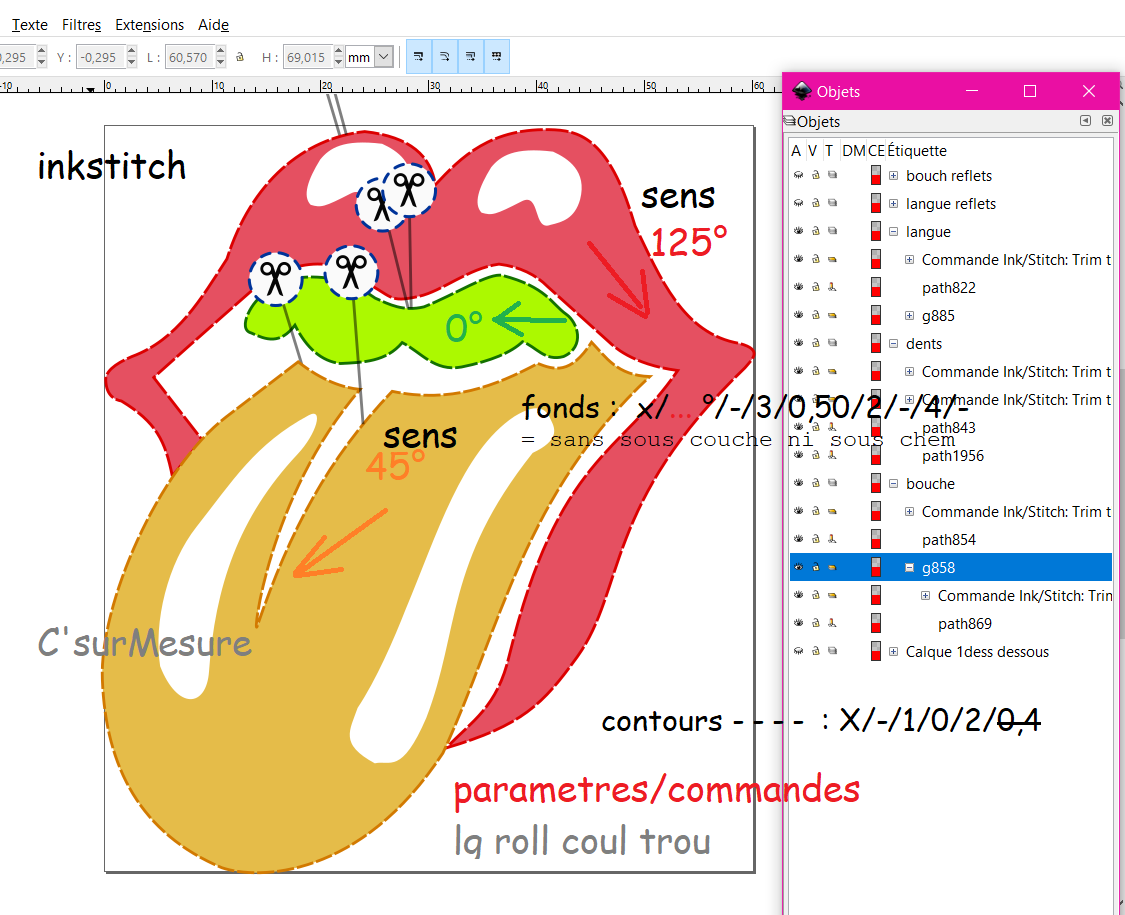The image size is (1125, 915).
Task: Toggle the lock icon on dents layer
Action: pos(816,343)
